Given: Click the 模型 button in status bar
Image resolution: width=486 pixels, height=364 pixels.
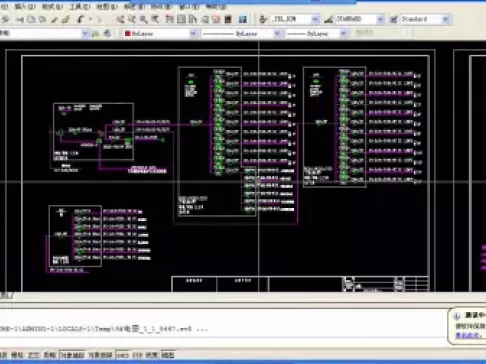Looking at the screenshot, I should click(168, 355).
